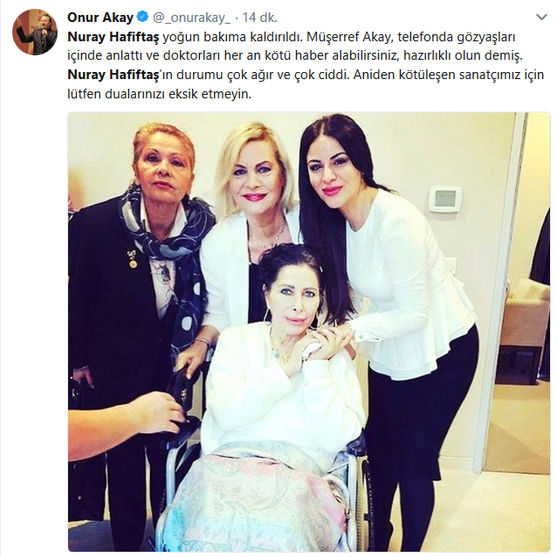Click the blonde woman in the photo

[x=250, y=220]
